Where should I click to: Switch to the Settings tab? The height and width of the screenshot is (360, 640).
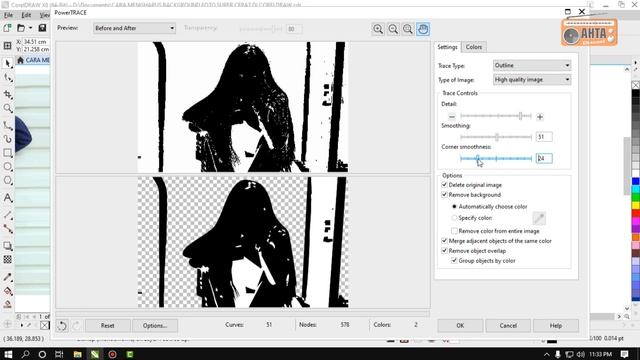(447, 47)
